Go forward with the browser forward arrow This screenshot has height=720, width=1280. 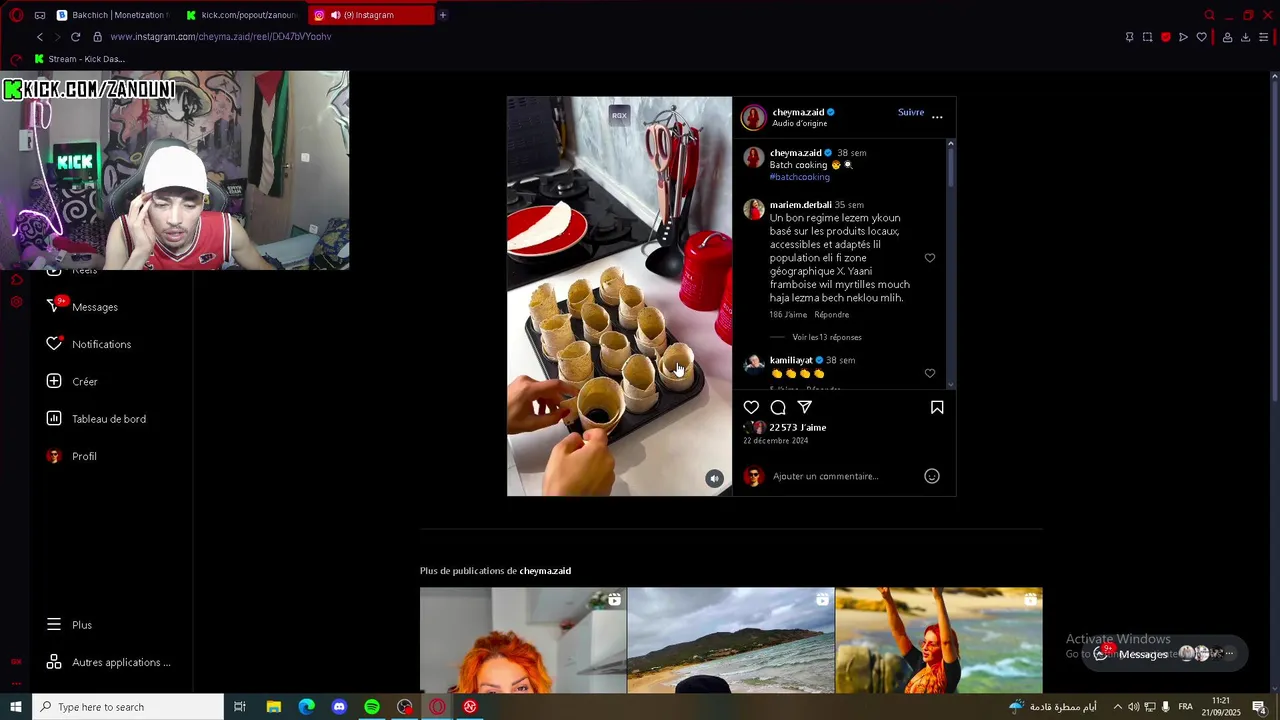57,37
